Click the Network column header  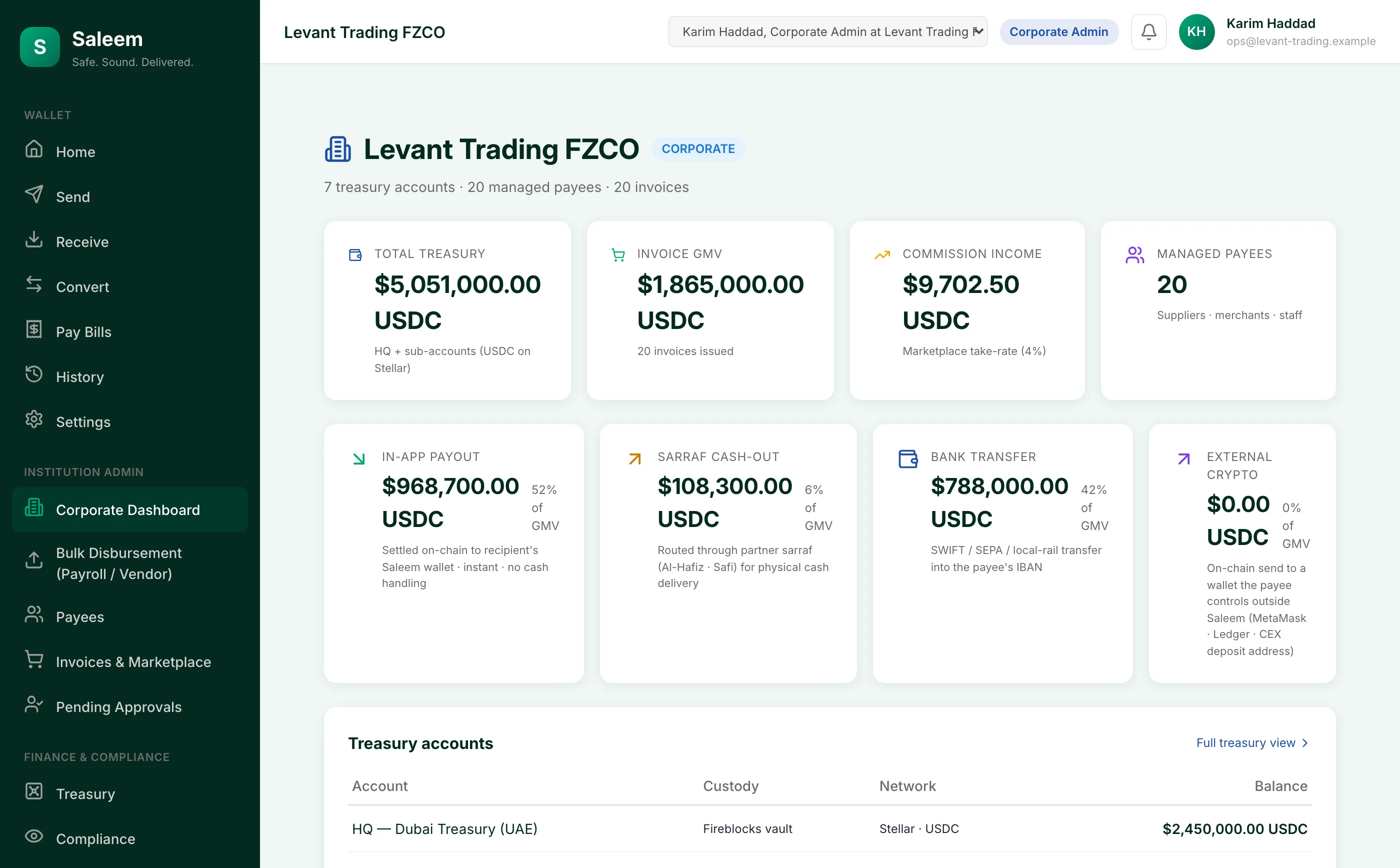point(907,786)
